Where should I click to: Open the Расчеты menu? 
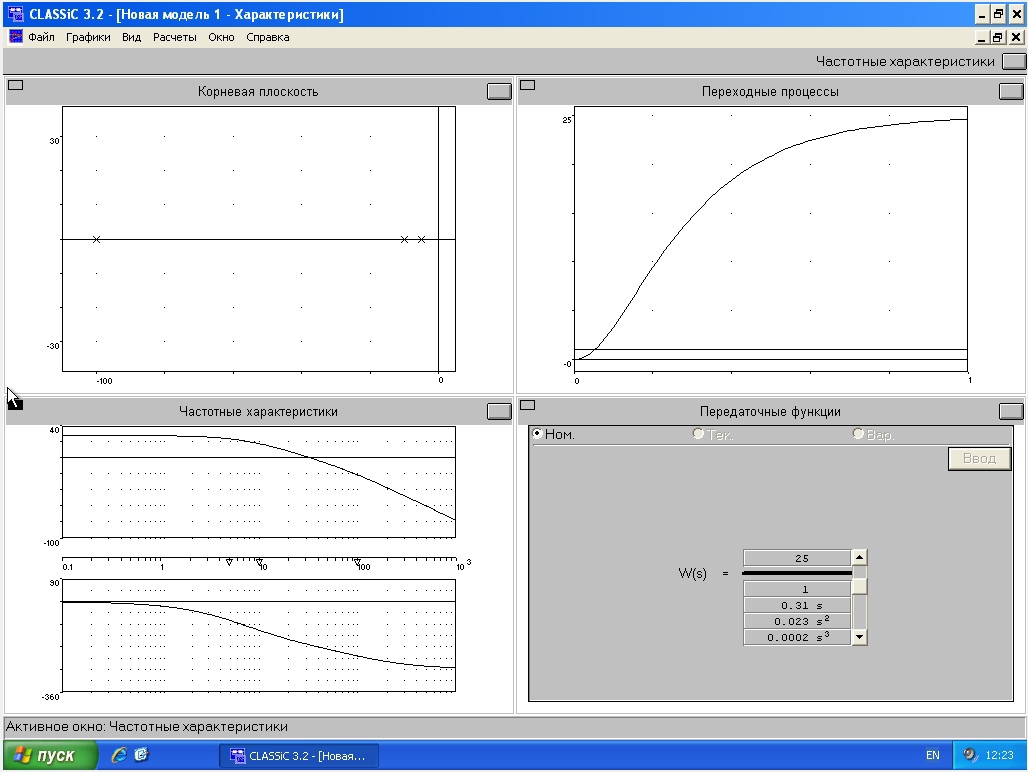click(174, 37)
